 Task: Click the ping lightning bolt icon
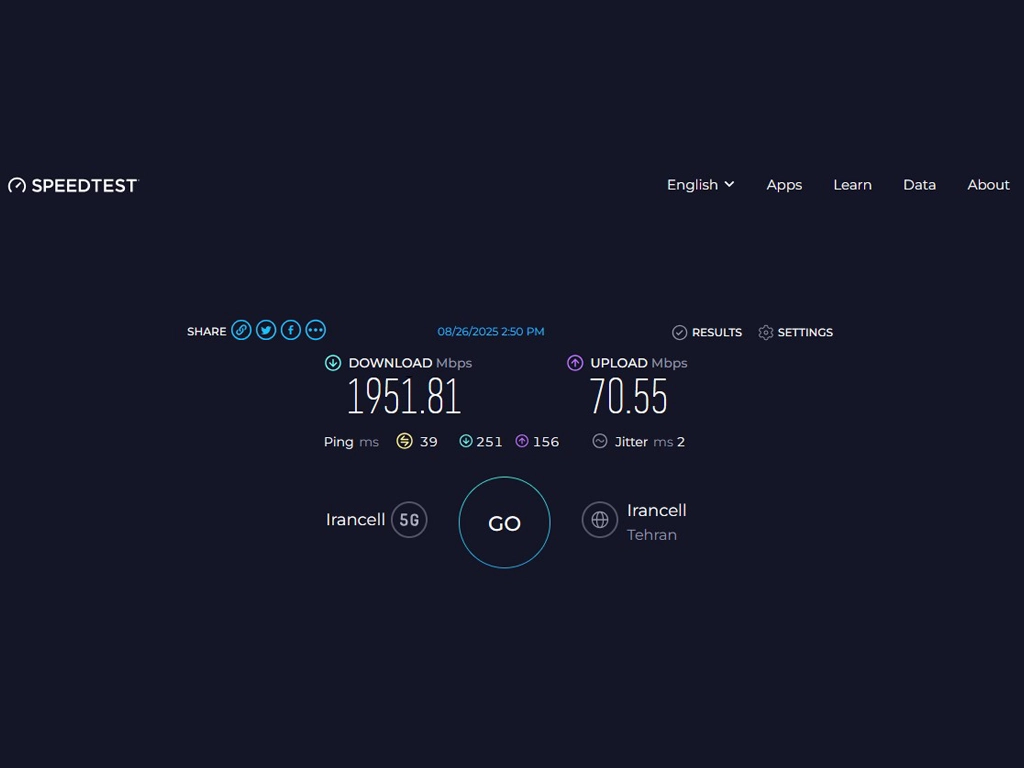pyautogui.click(x=404, y=441)
